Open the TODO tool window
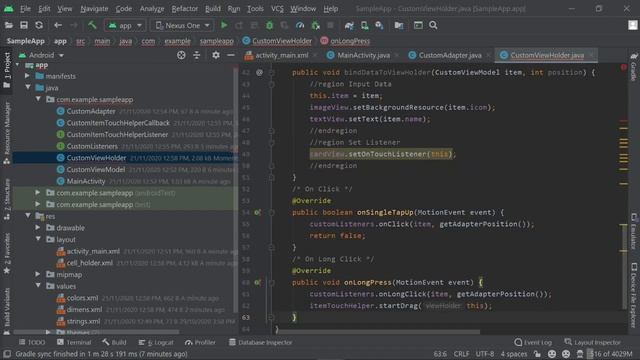The height and width of the screenshot is (360, 640). pyautogui.click(x=32, y=342)
